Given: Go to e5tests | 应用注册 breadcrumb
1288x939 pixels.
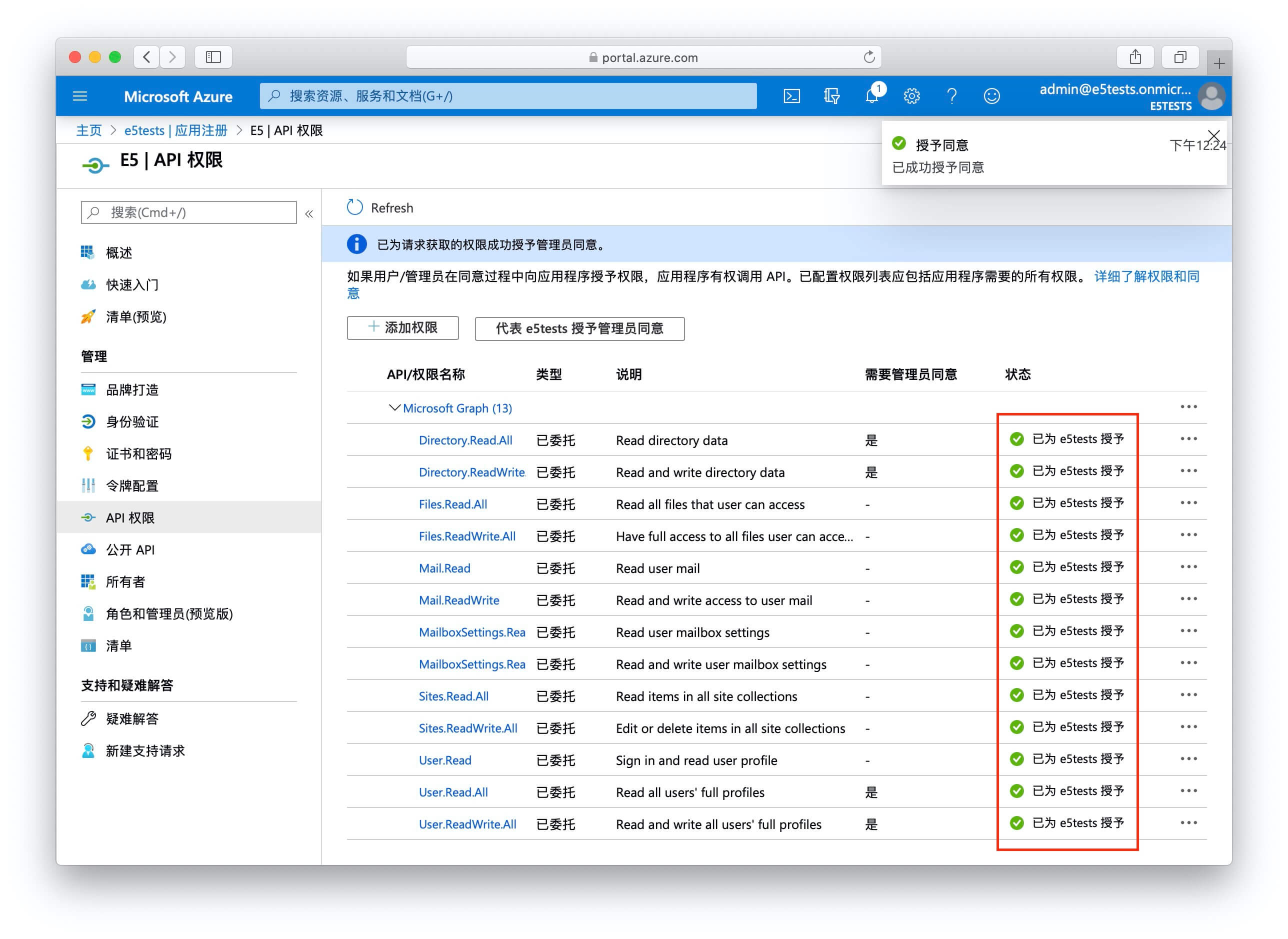Looking at the screenshot, I should pyautogui.click(x=175, y=130).
